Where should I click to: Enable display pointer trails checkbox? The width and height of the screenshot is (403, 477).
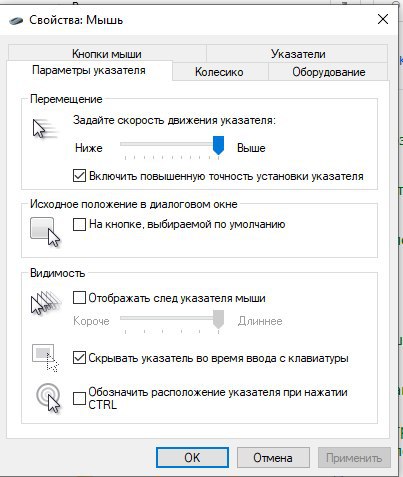pos(79,298)
